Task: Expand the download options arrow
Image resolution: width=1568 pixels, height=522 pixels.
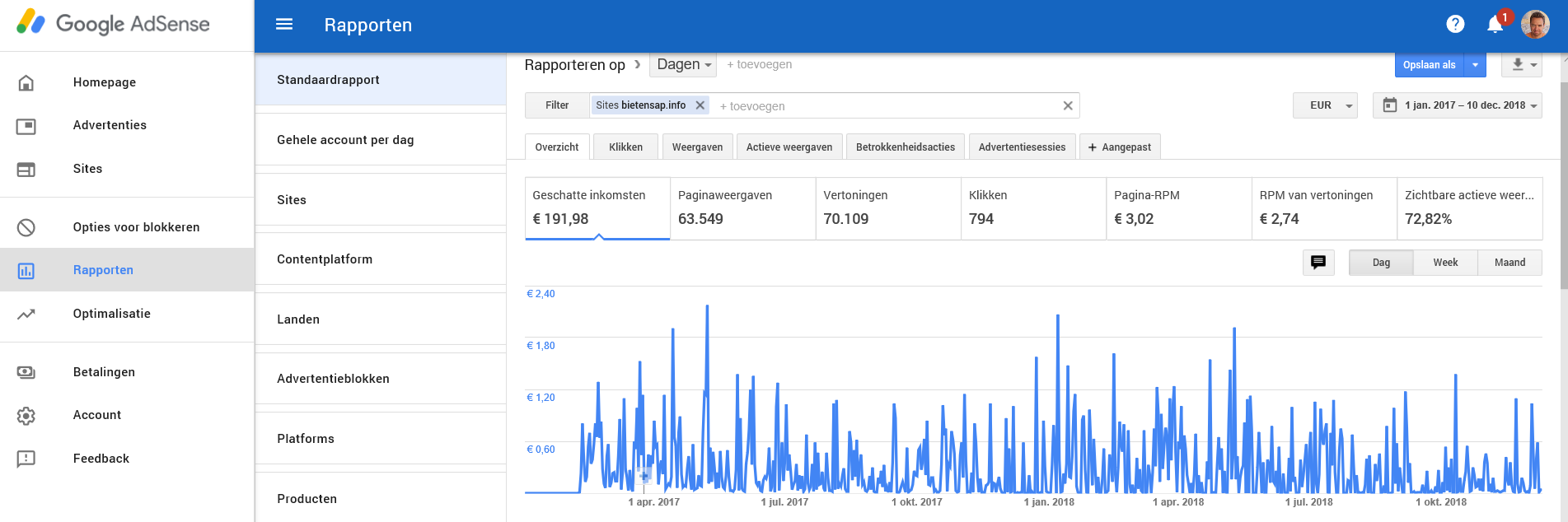Action: [1533, 65]
